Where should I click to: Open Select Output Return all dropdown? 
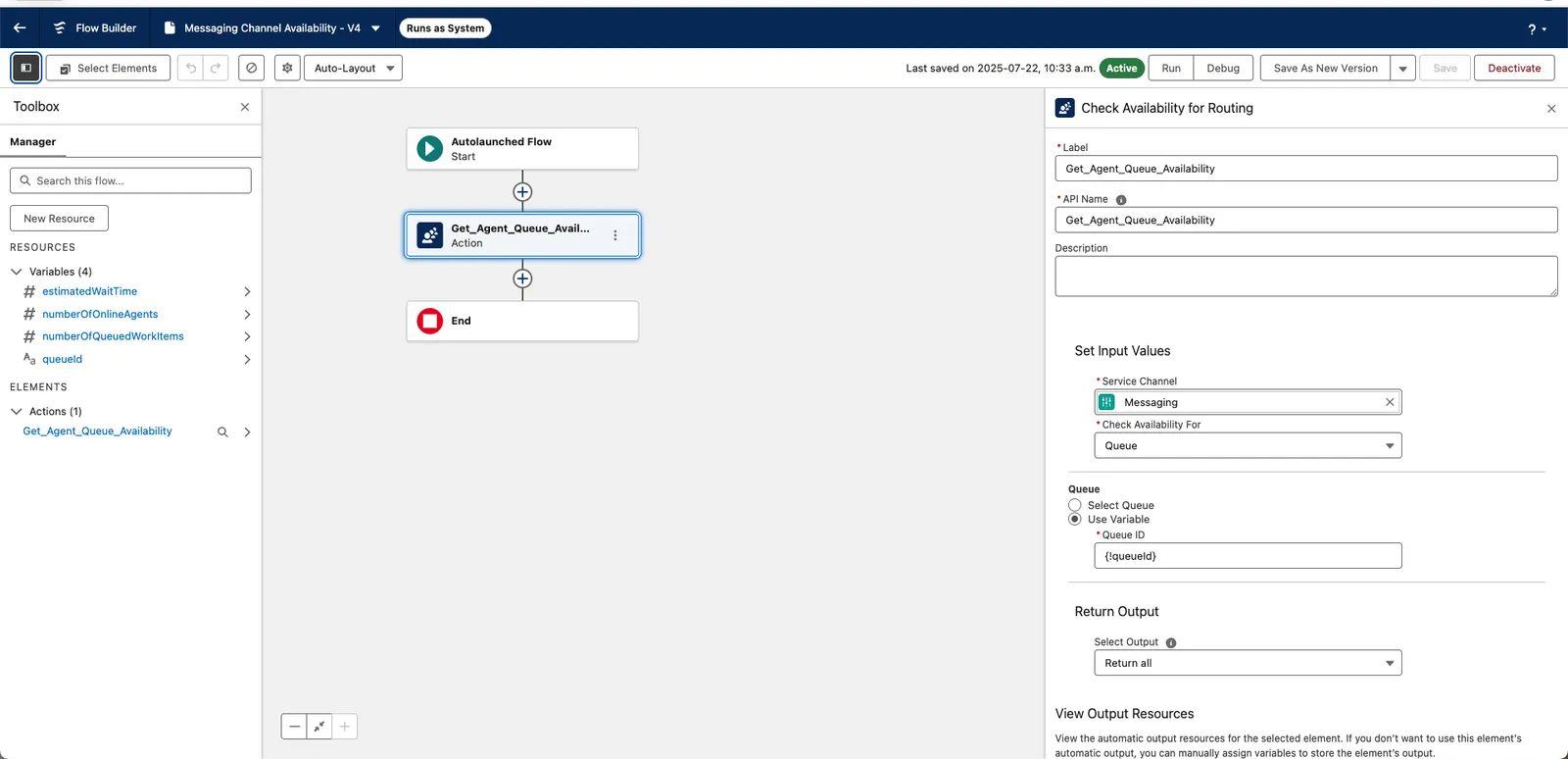(1248, 663)
